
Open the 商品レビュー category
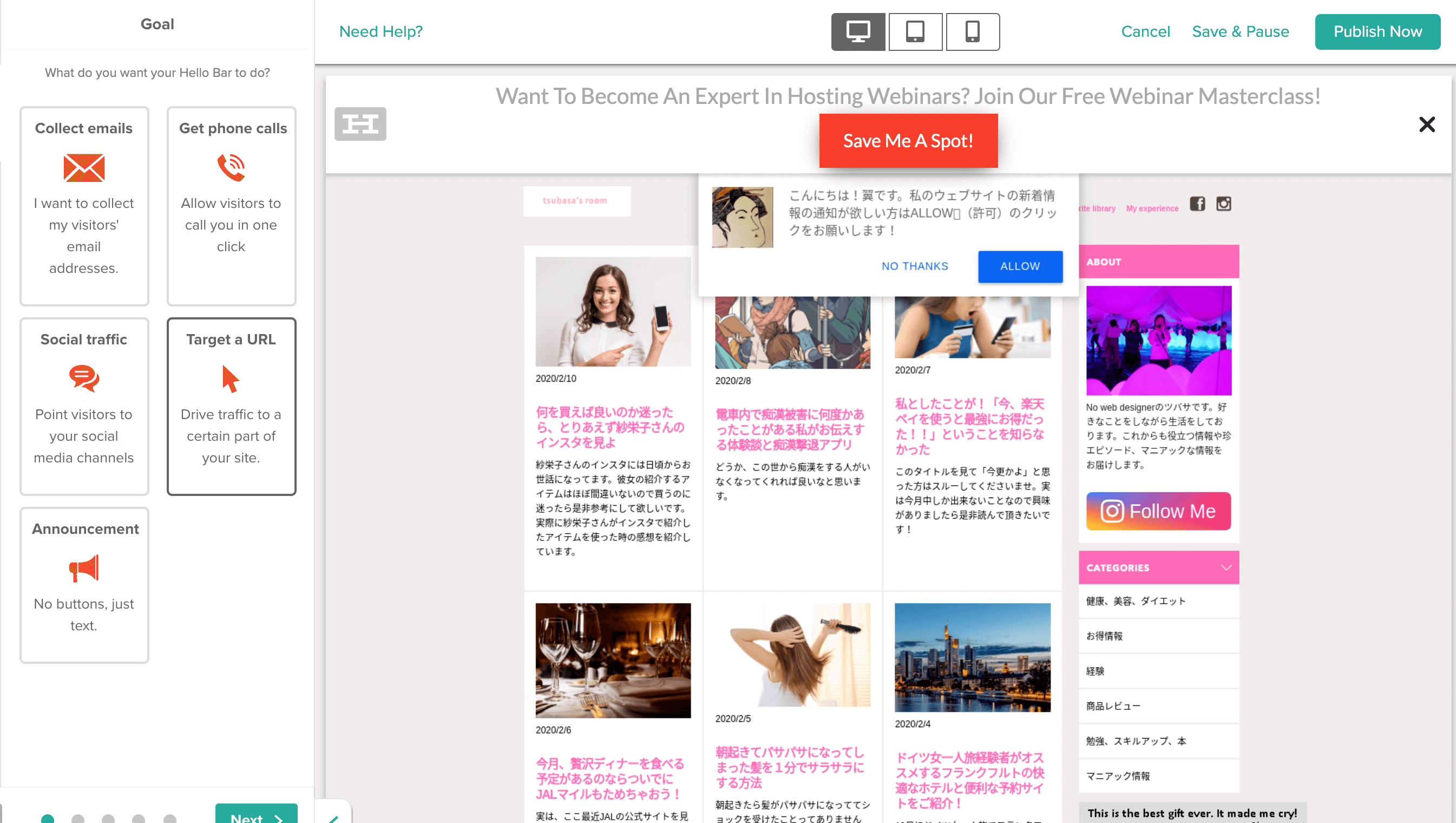click(1158, 706)
